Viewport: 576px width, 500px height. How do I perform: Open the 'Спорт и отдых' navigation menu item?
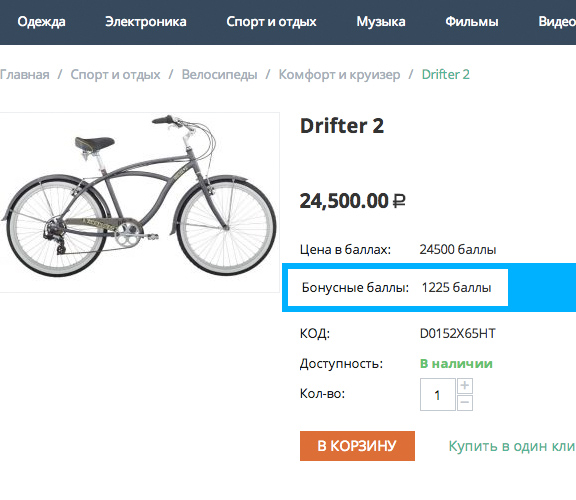271,22
